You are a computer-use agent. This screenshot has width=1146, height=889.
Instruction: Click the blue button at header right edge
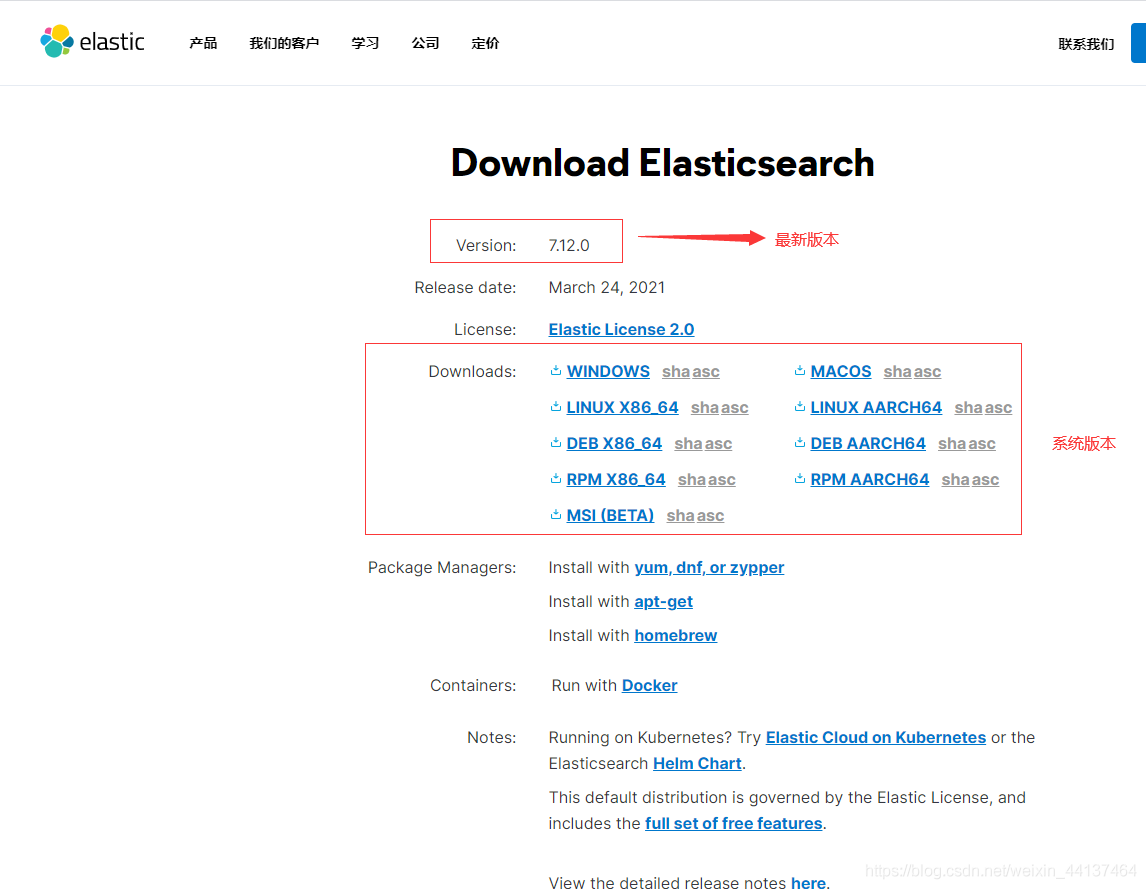click(1139, 43)
